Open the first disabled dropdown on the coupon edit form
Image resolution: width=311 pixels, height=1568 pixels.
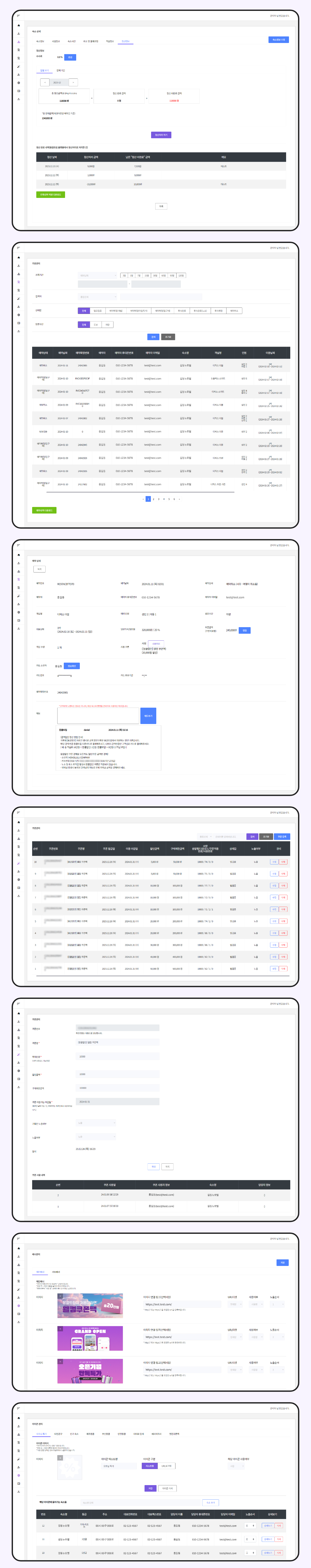(x=96, y=1123)
